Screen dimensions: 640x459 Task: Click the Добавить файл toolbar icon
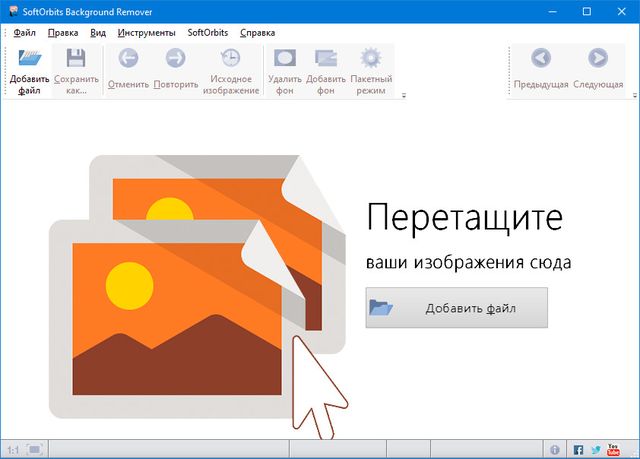click(29, 61)
